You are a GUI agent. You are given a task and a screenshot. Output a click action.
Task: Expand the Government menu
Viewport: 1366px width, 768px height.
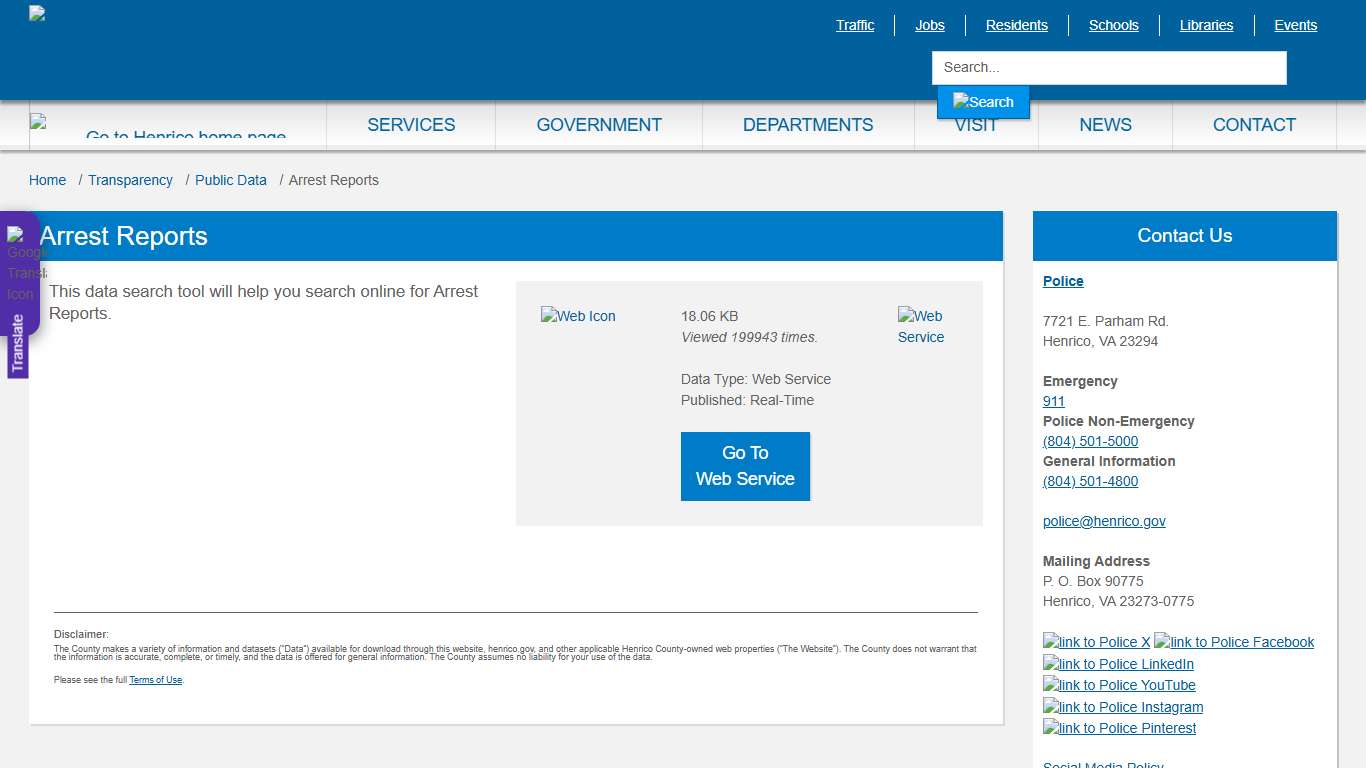[x=599, y=125]
